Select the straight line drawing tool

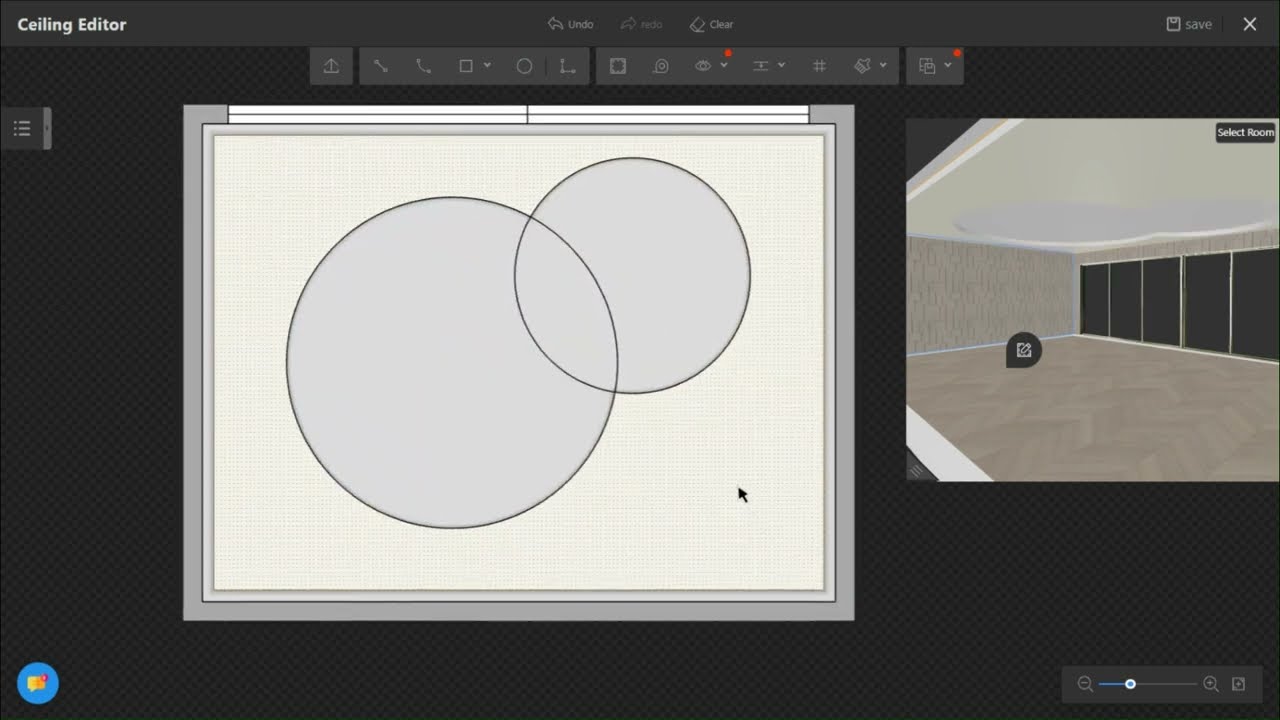pyautogui.click(x=381, y=66)
